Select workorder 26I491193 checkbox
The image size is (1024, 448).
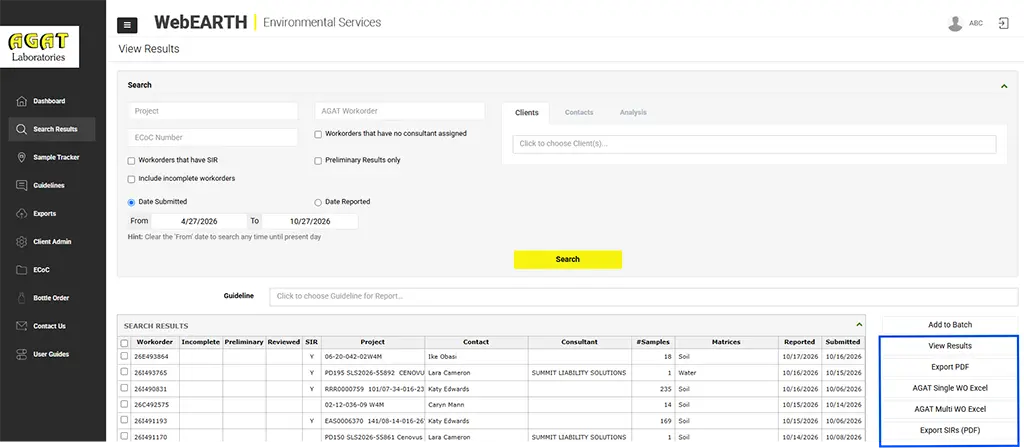[x=124, y=421]
